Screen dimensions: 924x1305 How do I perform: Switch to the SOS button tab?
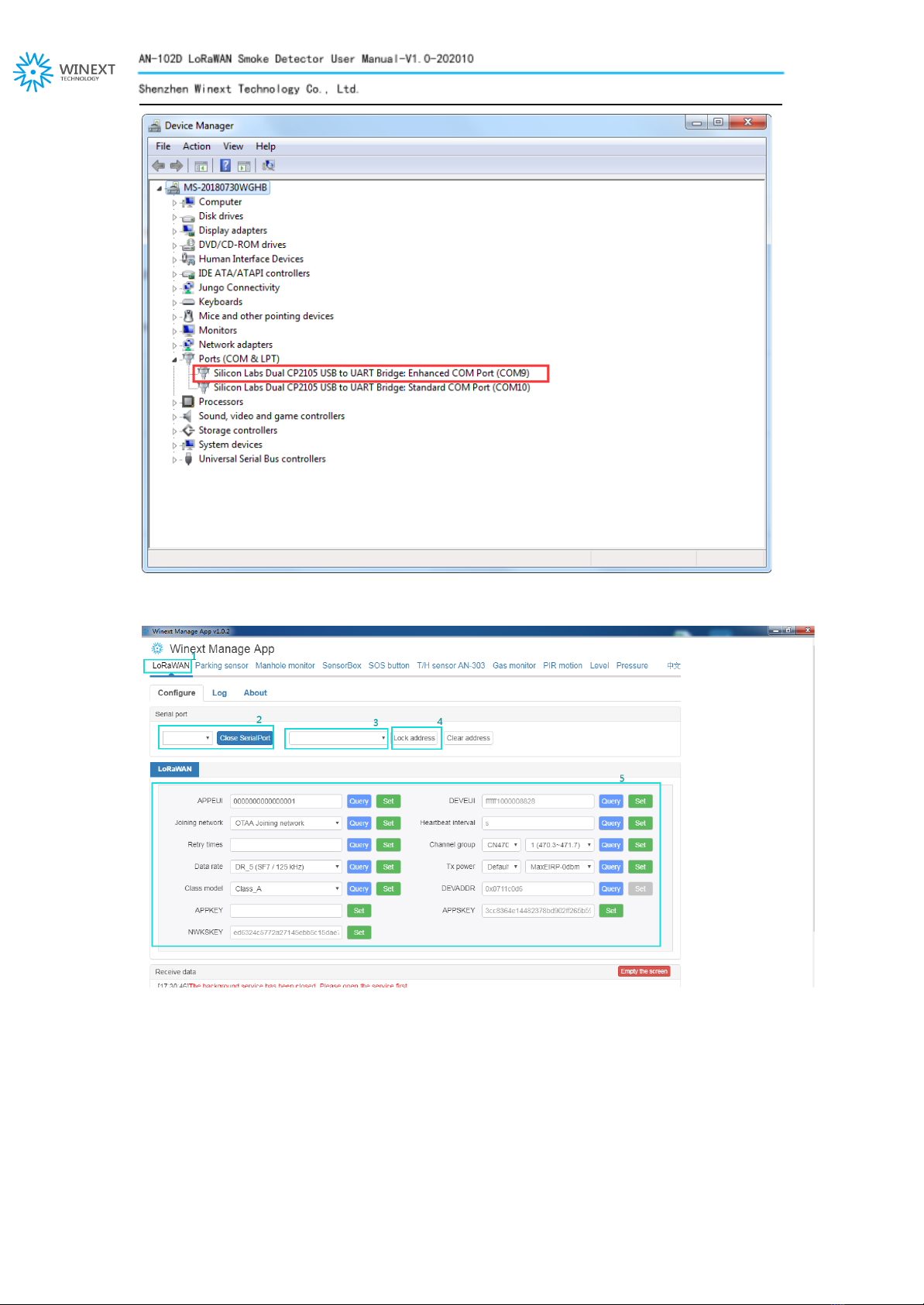pyautogui.click(x=389, y=665)
